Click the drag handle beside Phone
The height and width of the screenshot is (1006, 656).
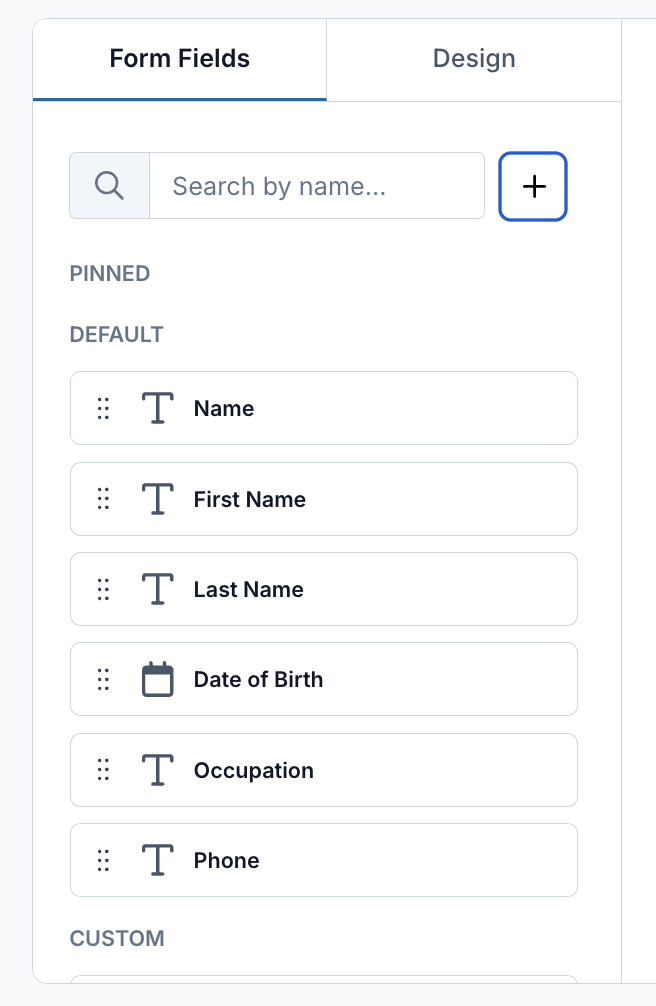point(103,860)
